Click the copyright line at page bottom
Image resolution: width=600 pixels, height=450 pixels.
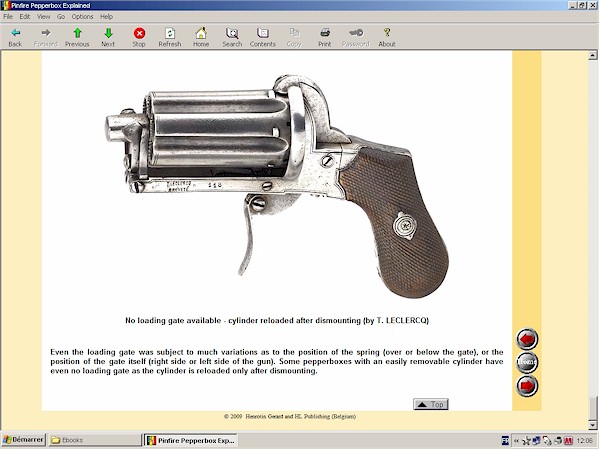[290, 416]
